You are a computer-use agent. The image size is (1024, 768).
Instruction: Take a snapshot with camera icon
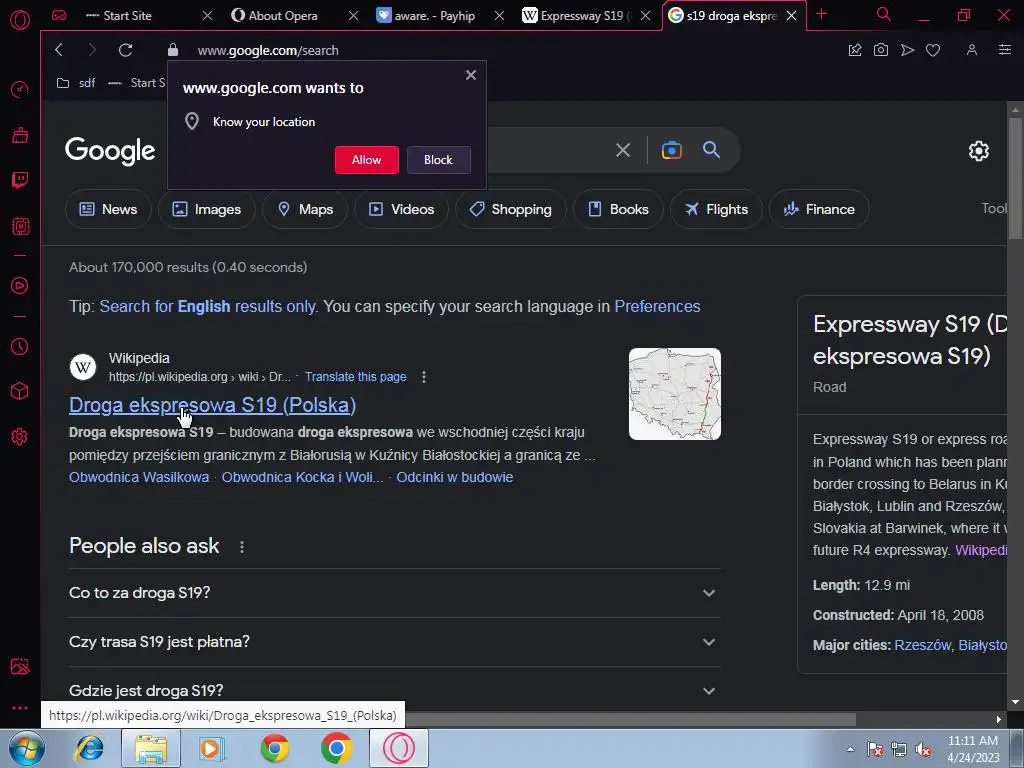(880, 50)
